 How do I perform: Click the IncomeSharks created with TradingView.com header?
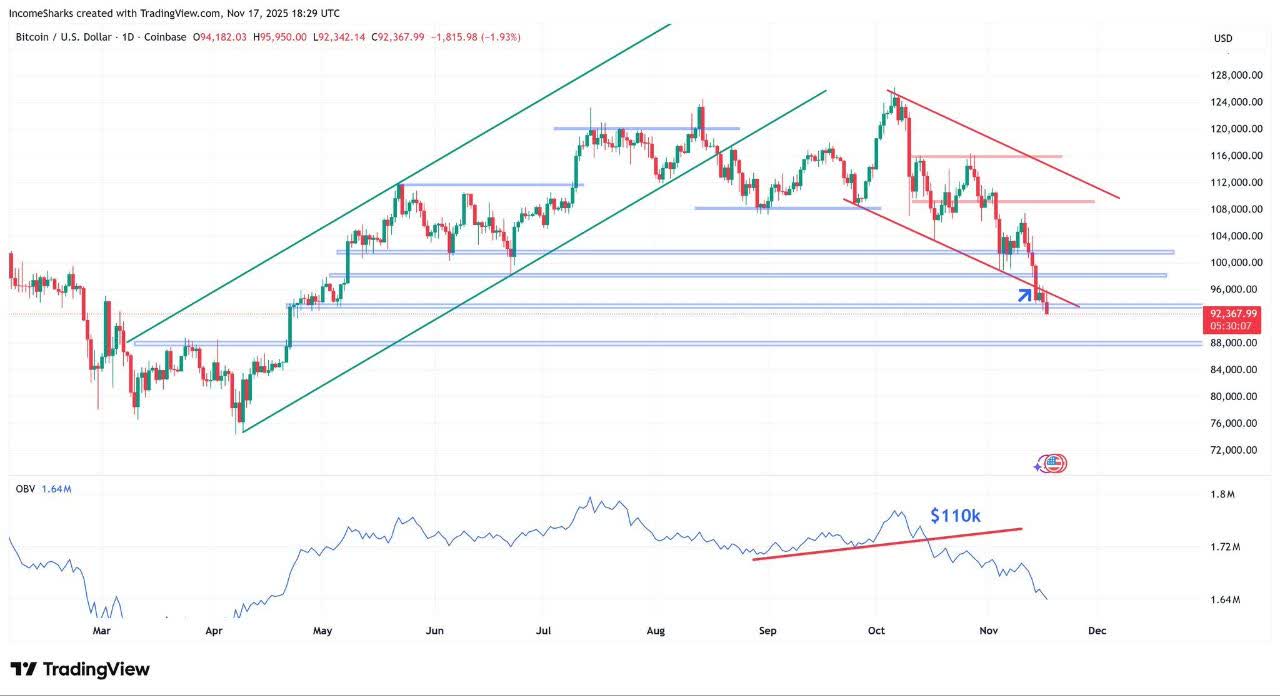pyautogui.click(x=176, y=13)
